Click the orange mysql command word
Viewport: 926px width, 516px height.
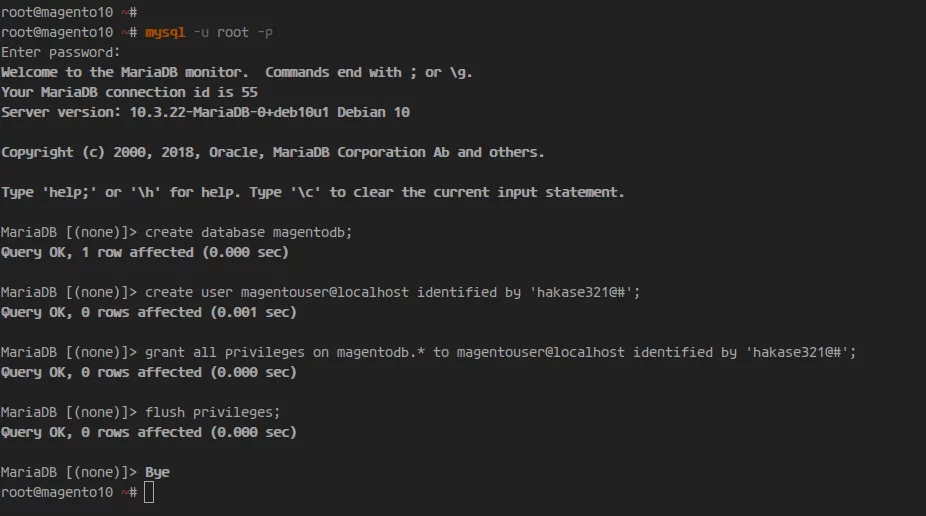(165, 32)
